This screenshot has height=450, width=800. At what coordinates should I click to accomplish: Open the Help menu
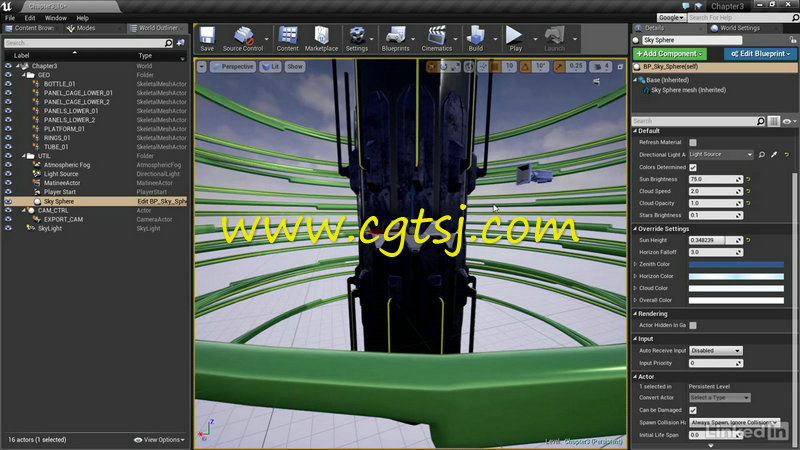[82, 18]
